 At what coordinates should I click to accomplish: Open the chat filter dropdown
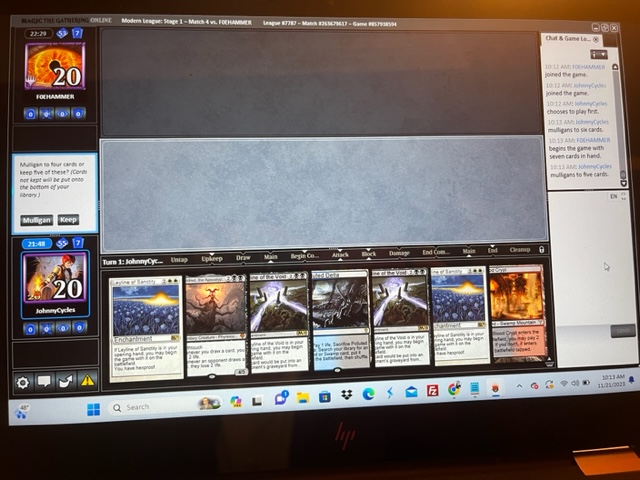coord(598,53)
